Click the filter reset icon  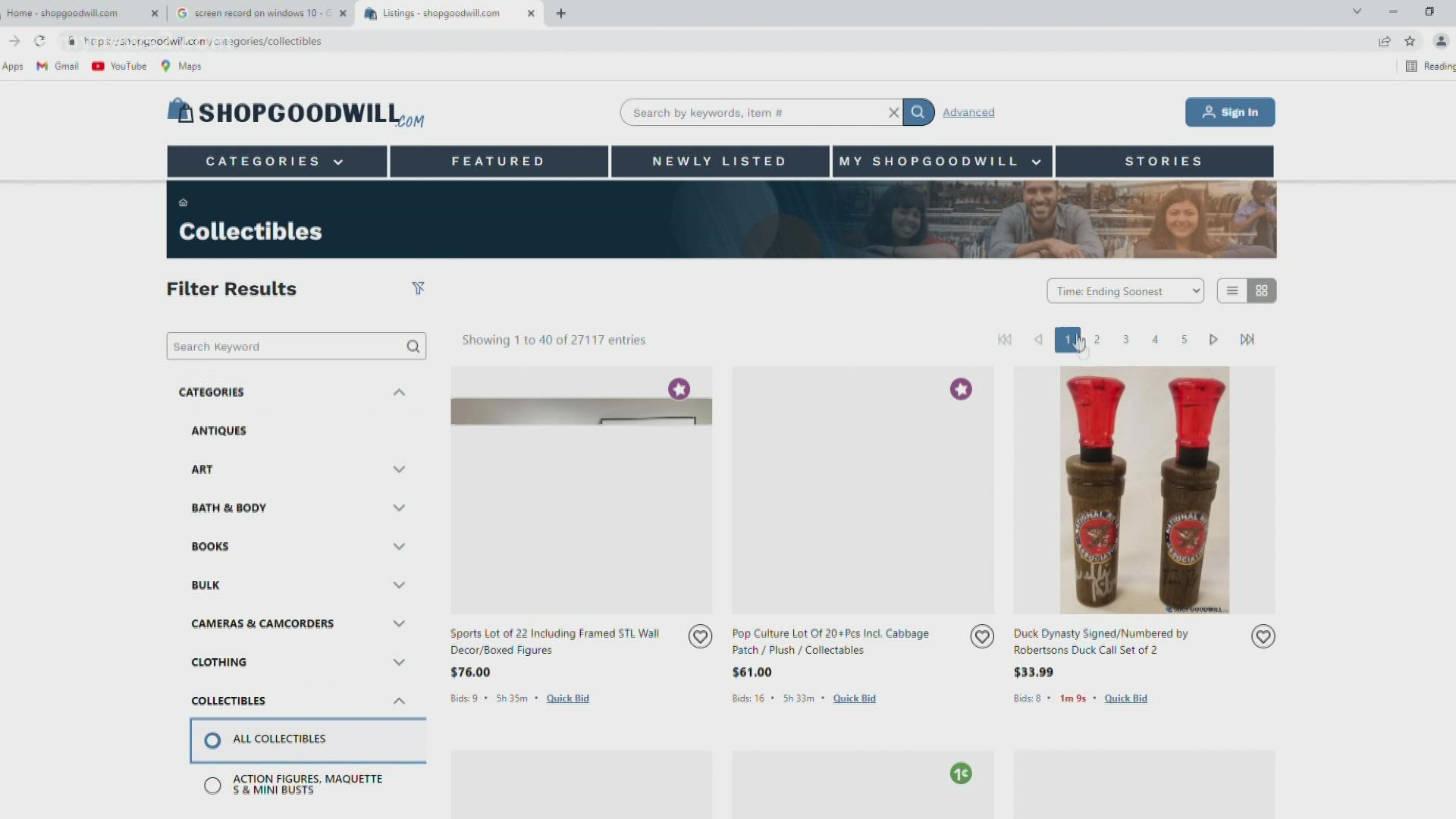418,288
